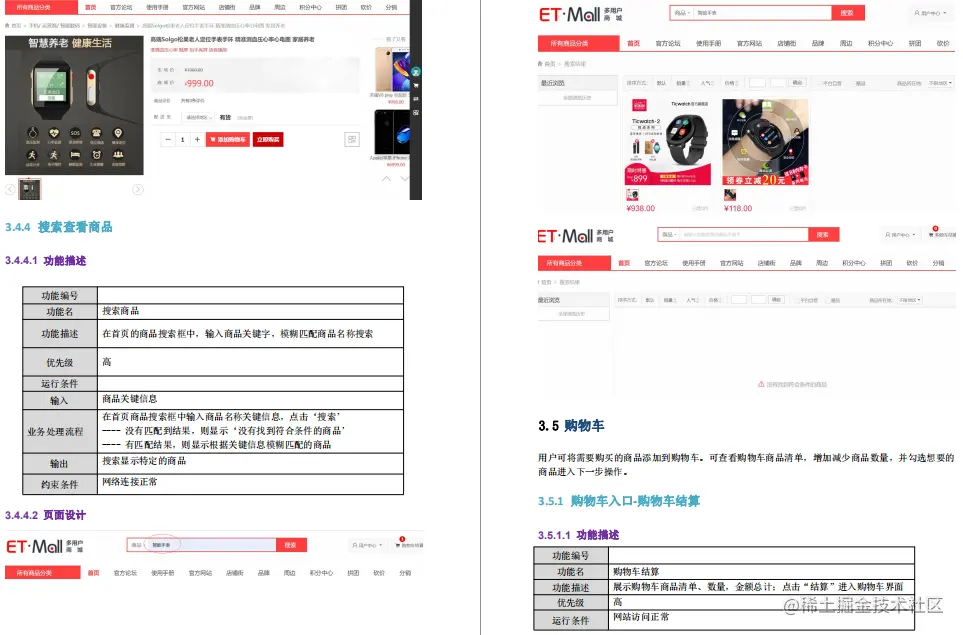
Task: Click the minimum price field in watch results screenshot
Action: (x=757, y=83)
